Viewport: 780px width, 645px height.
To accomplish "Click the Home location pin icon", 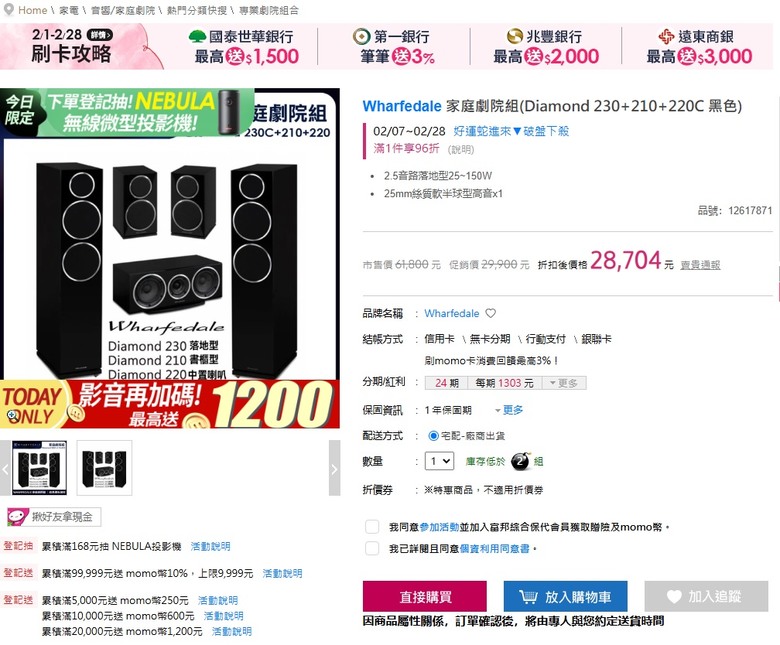I will click(x=8, y=10).
